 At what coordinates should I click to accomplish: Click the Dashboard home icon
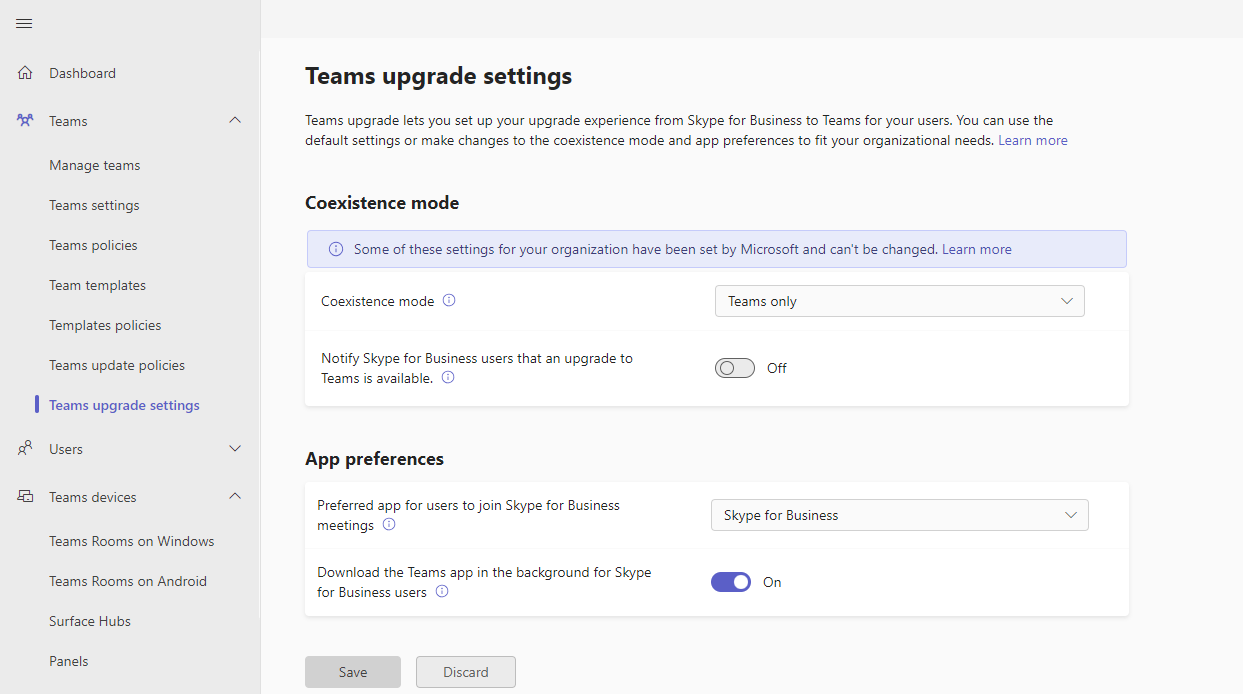coord(25,73)
